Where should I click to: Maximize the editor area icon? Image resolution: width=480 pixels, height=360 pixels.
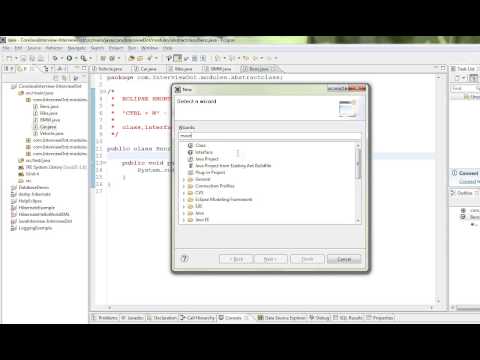443,68
